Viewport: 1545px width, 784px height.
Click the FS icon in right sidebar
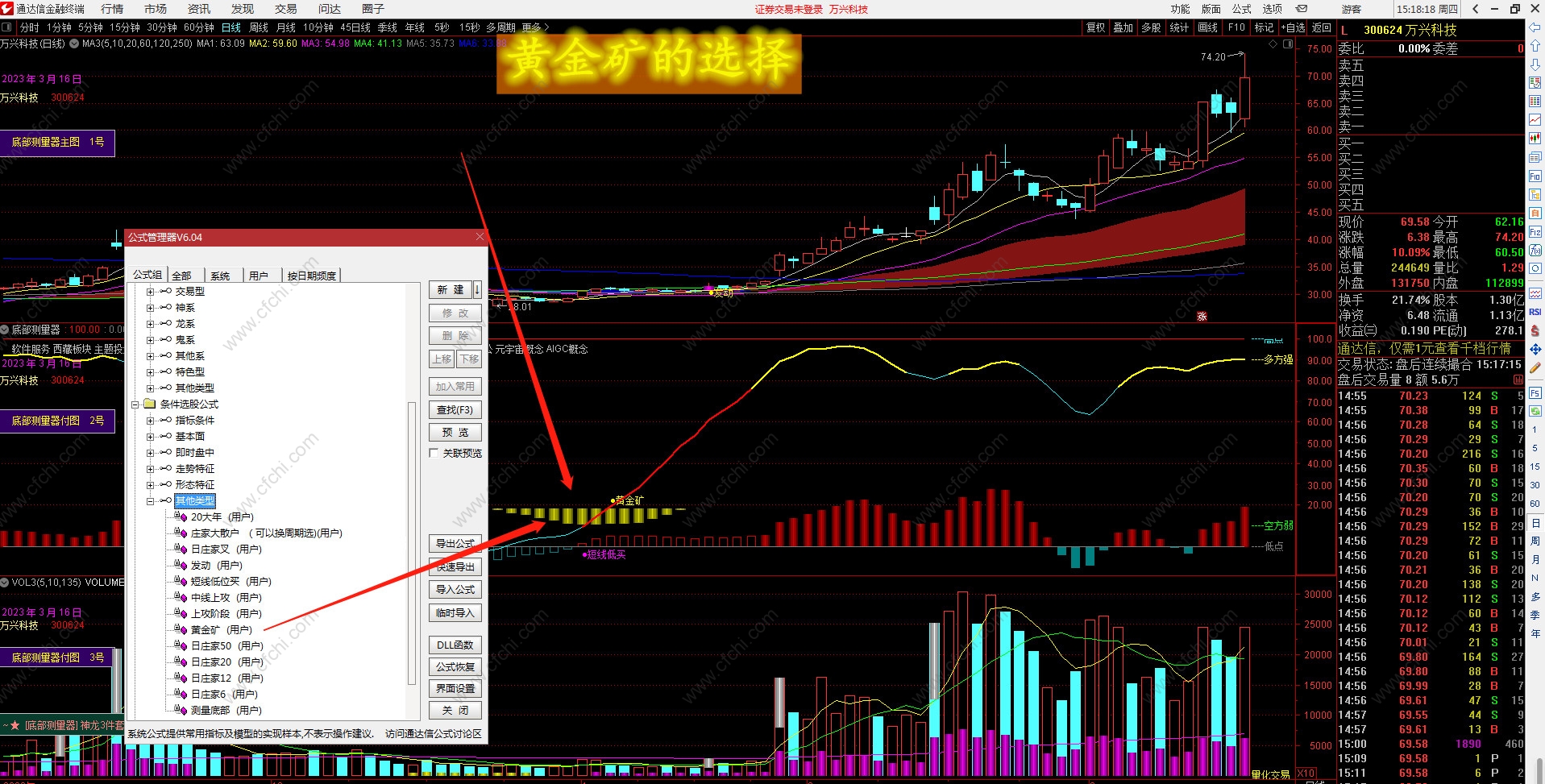(1535, 393)
